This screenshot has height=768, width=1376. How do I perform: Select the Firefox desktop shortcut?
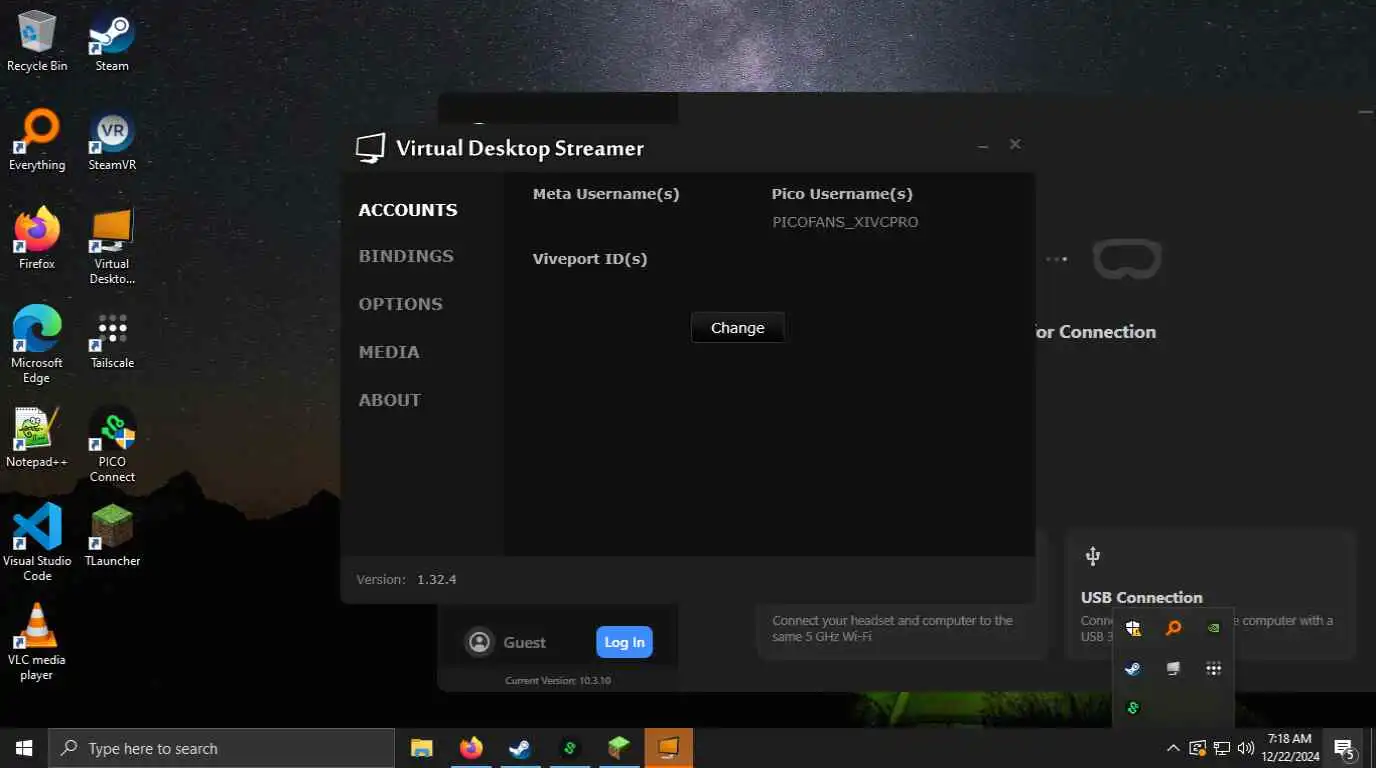(x=37, y=239)
